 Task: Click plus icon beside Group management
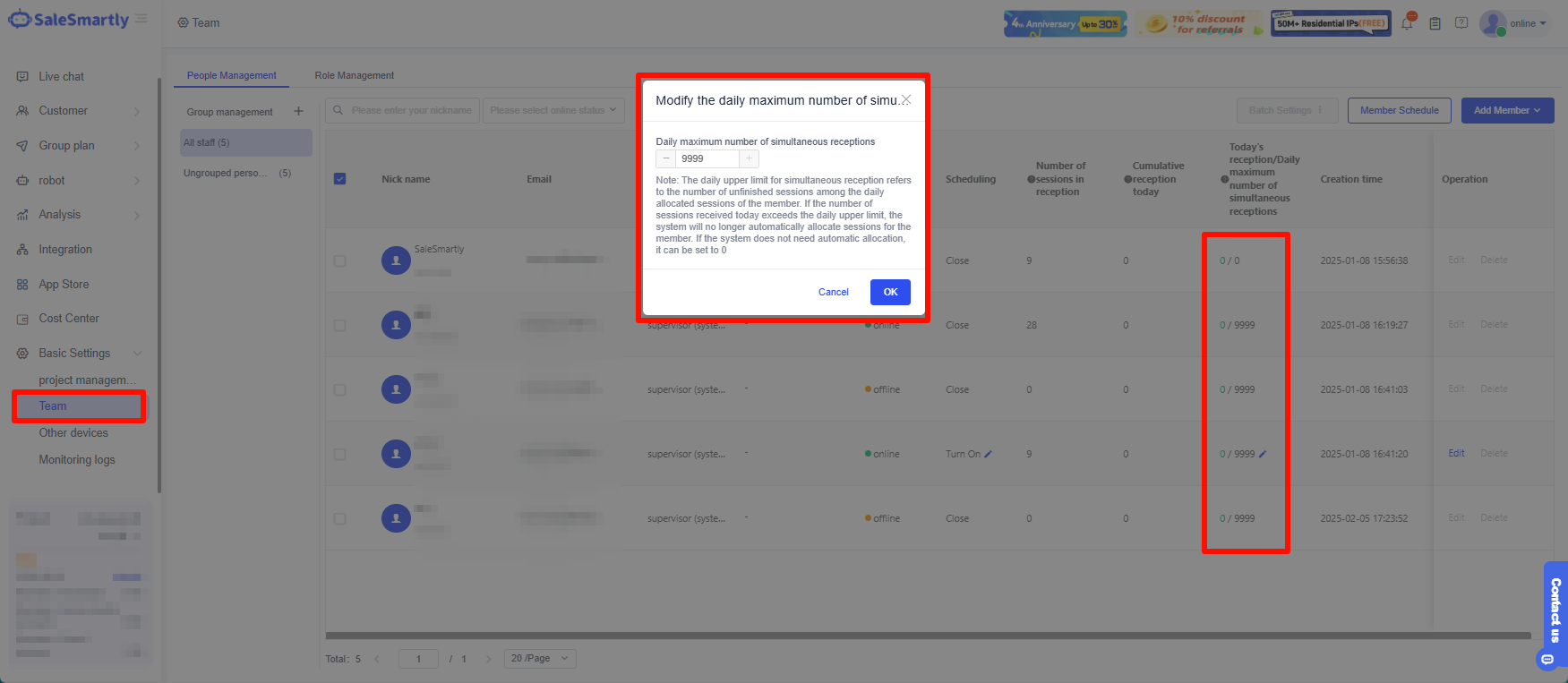298,112
